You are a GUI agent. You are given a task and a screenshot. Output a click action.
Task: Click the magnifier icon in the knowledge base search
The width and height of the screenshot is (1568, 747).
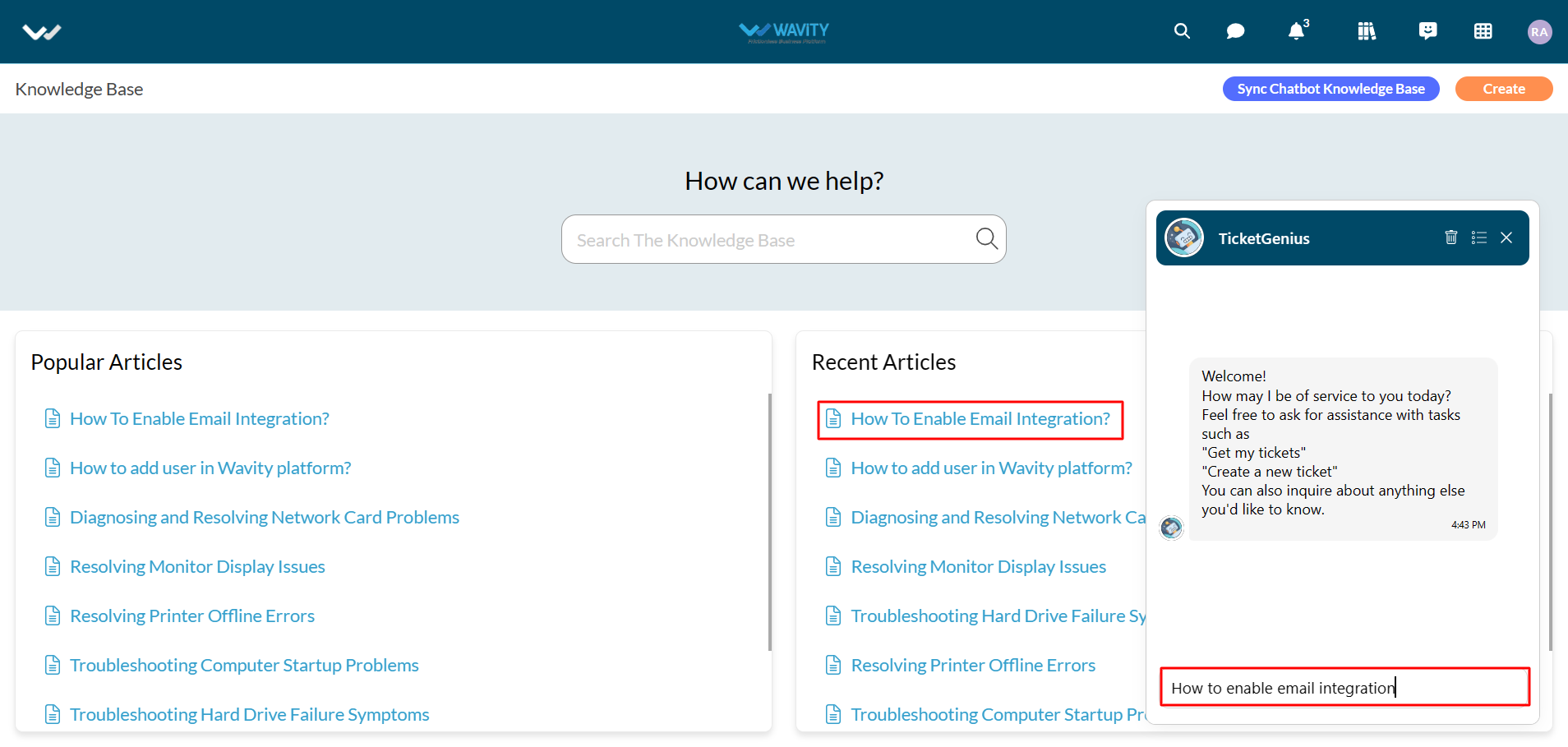(x=986, y=239)
